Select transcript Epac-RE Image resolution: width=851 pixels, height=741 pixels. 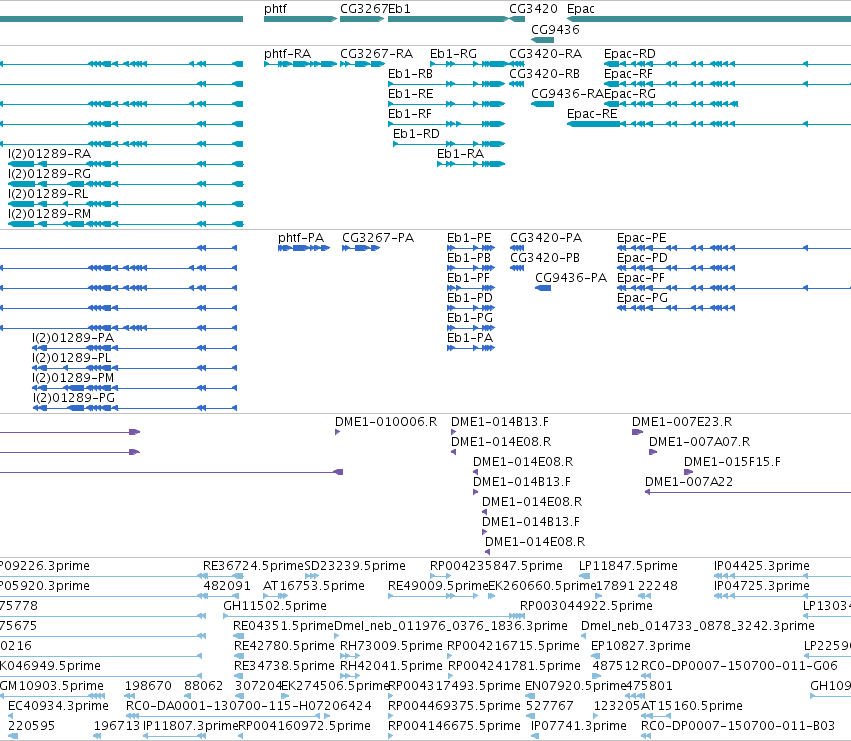pyautogui.click(x=709, y=124)
